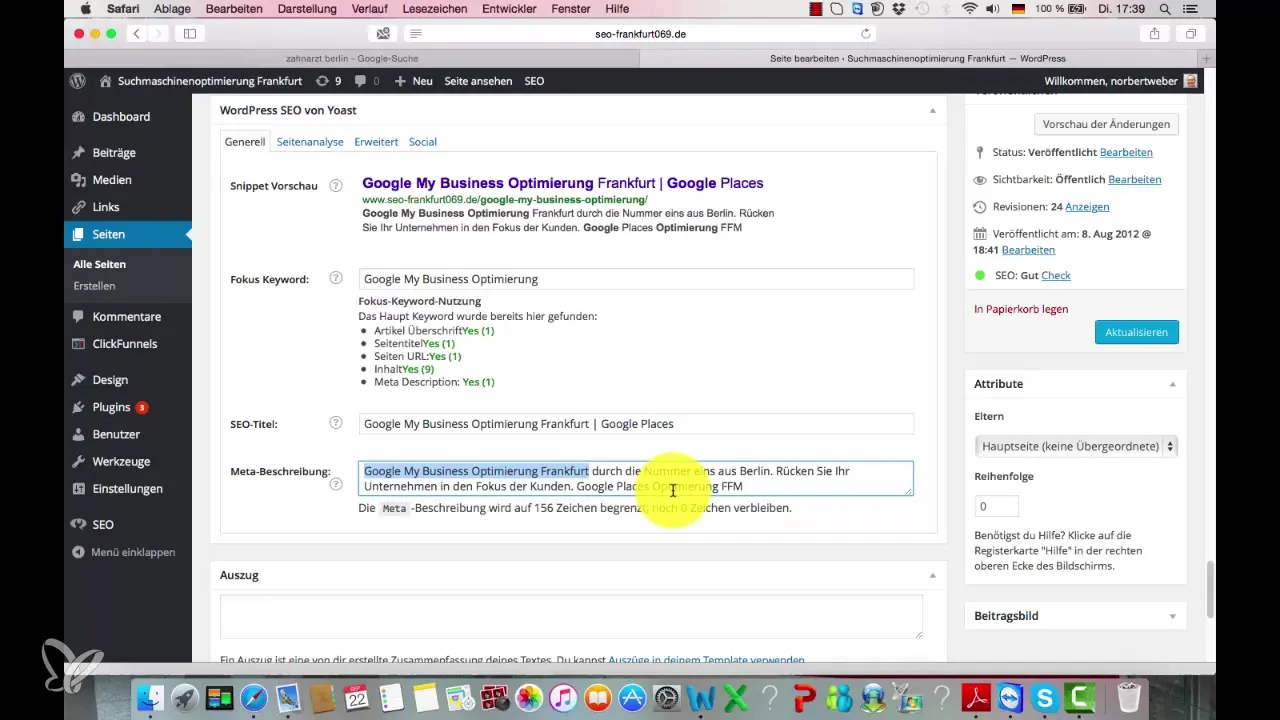Switch to the Erweitert tab
This screenshot has height=720, width=1280.
click(376, 142)
